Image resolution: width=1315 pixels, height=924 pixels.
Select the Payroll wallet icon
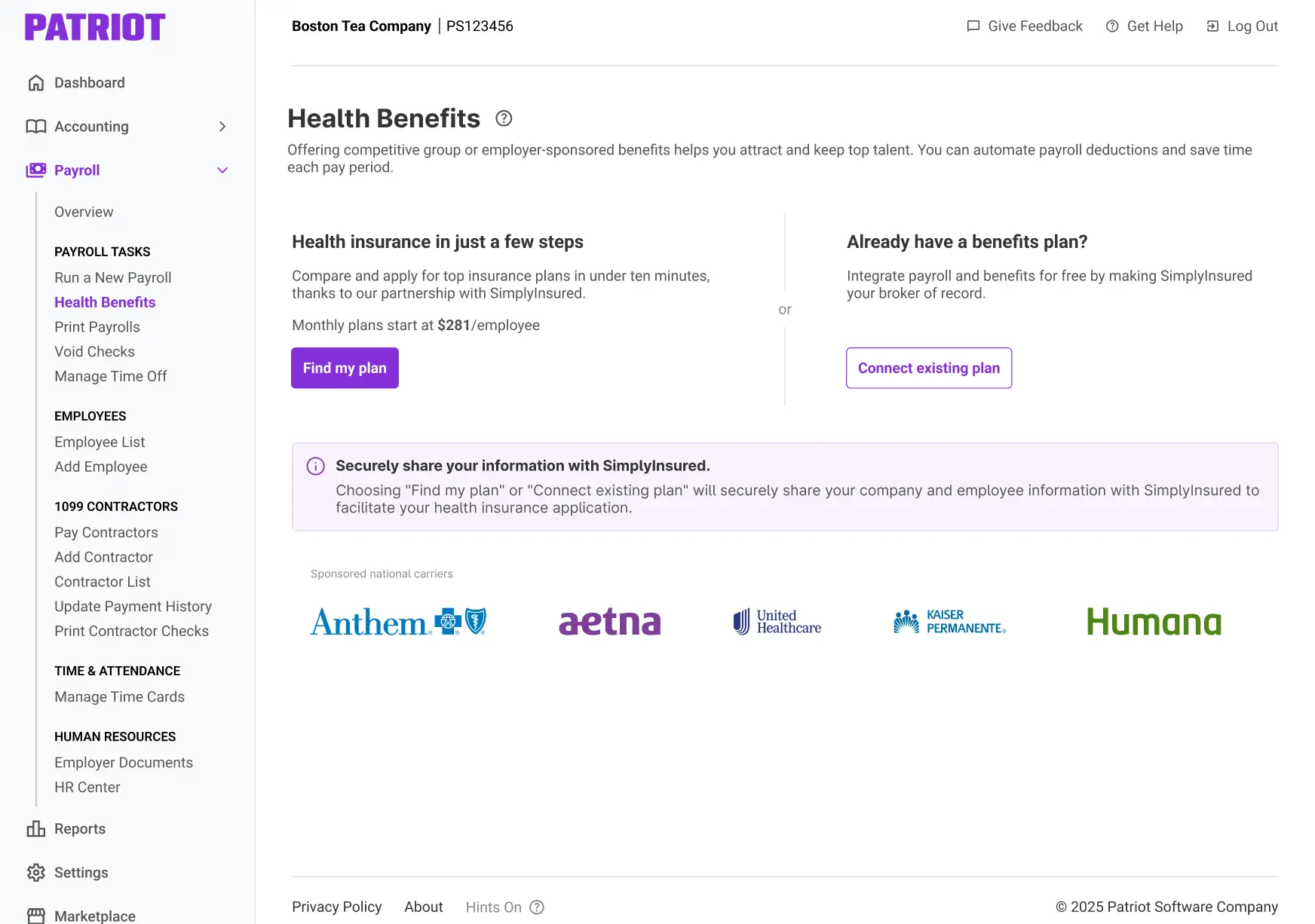pos(35,170)
